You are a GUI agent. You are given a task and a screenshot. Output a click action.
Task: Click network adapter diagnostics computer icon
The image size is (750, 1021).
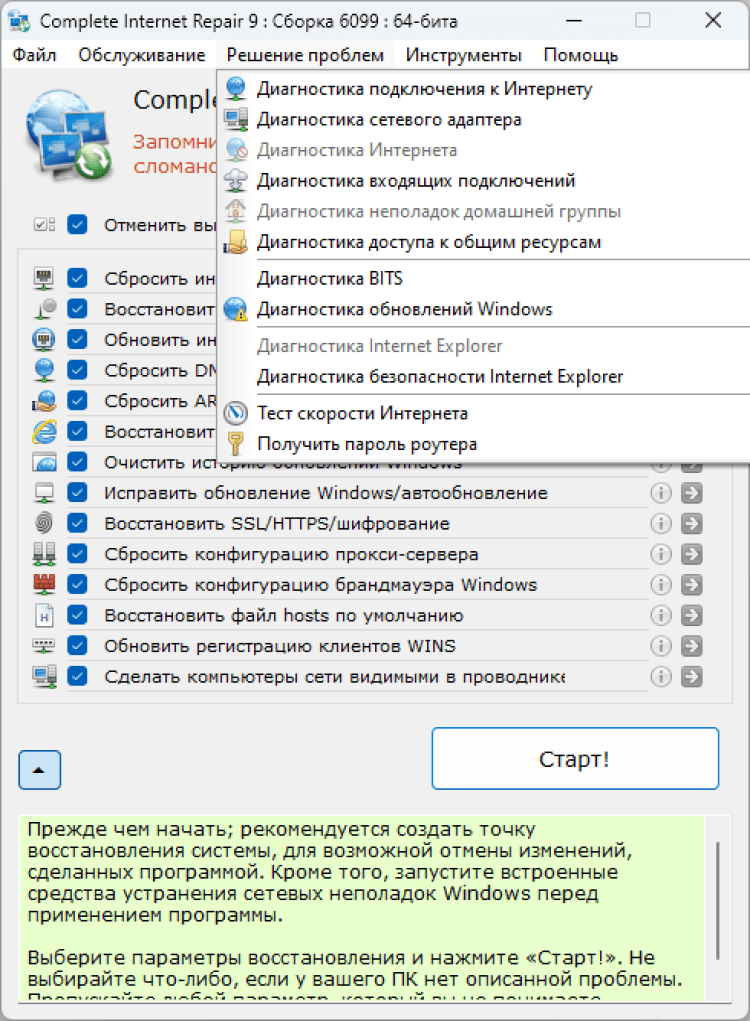(x=236, y=119)
